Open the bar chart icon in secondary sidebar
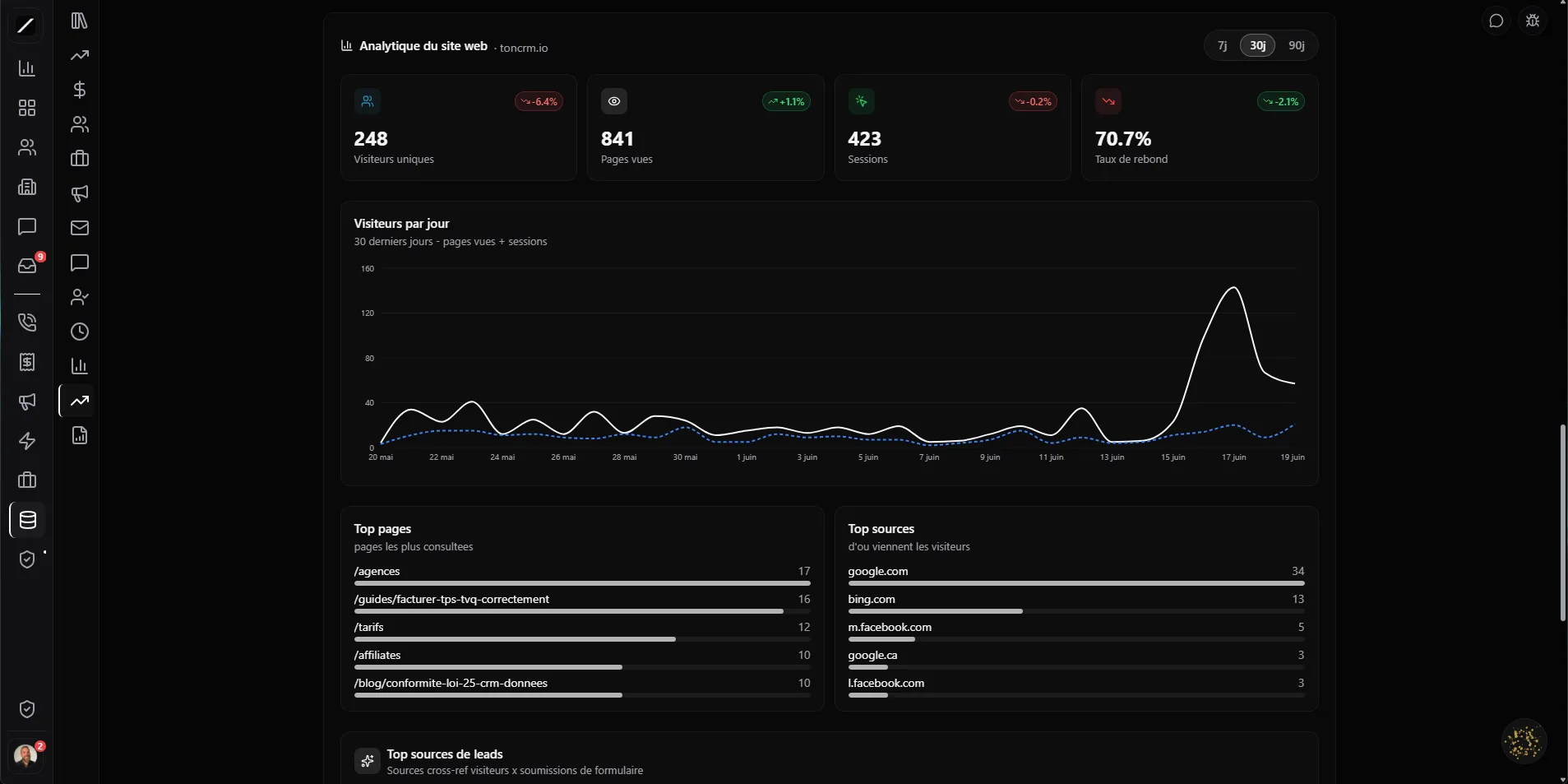The width and height of the screenshot is (1568, 784). click(x=80, y=366)
